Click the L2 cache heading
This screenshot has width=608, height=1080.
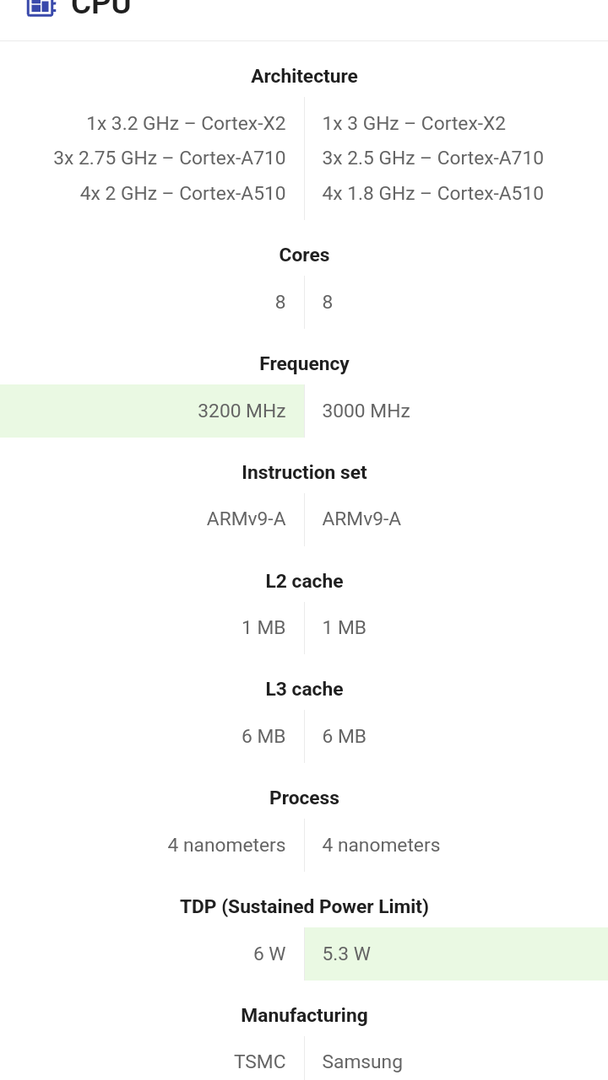pos(304,581)
